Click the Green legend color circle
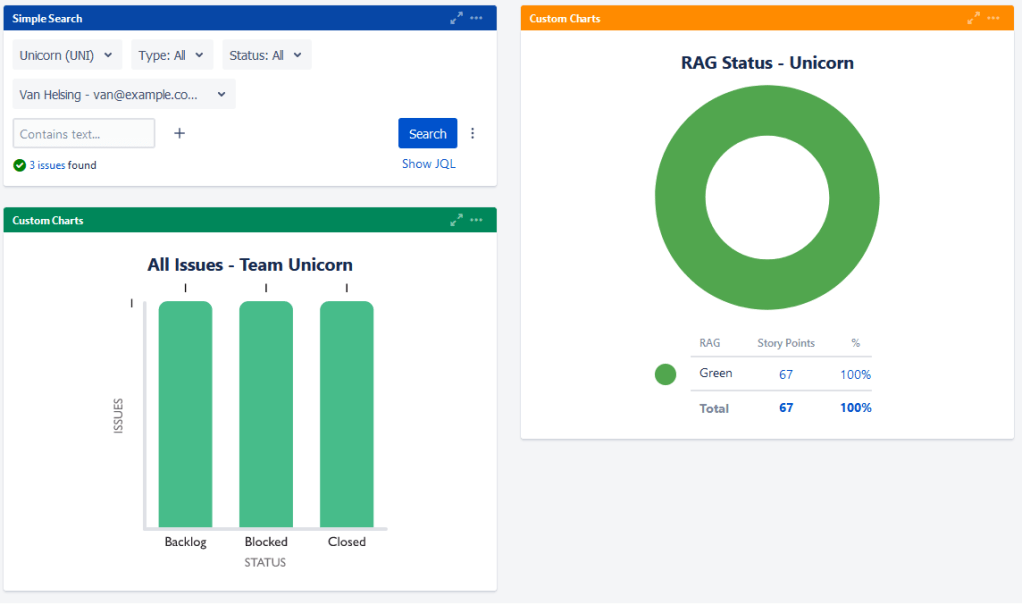Screen dimensions: 1022x605 [665, 374]
